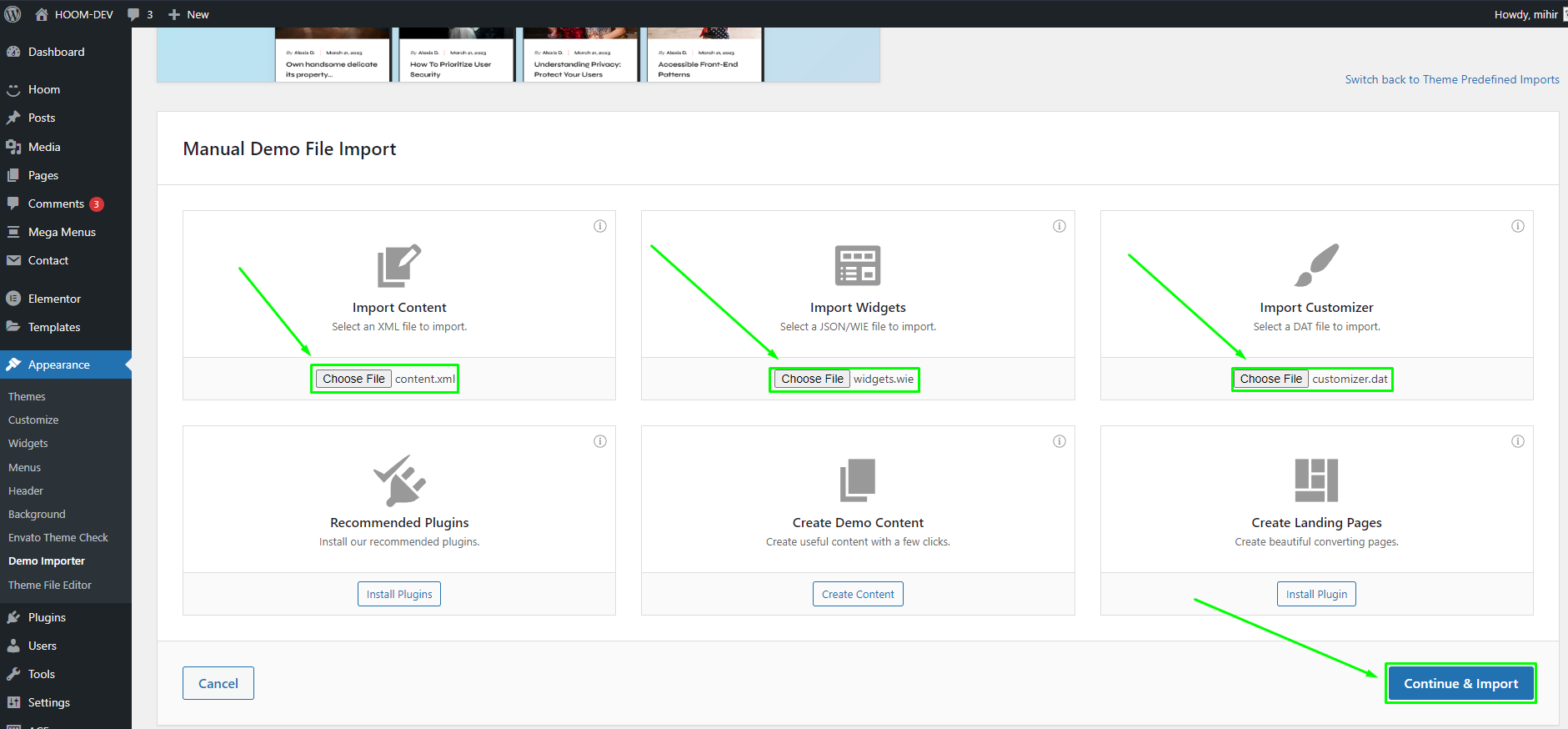Image resolution: width=1568 pixels, height=729 pixels.
Task: Open the Theme File Editor submenu item
Action: point(50,585)
